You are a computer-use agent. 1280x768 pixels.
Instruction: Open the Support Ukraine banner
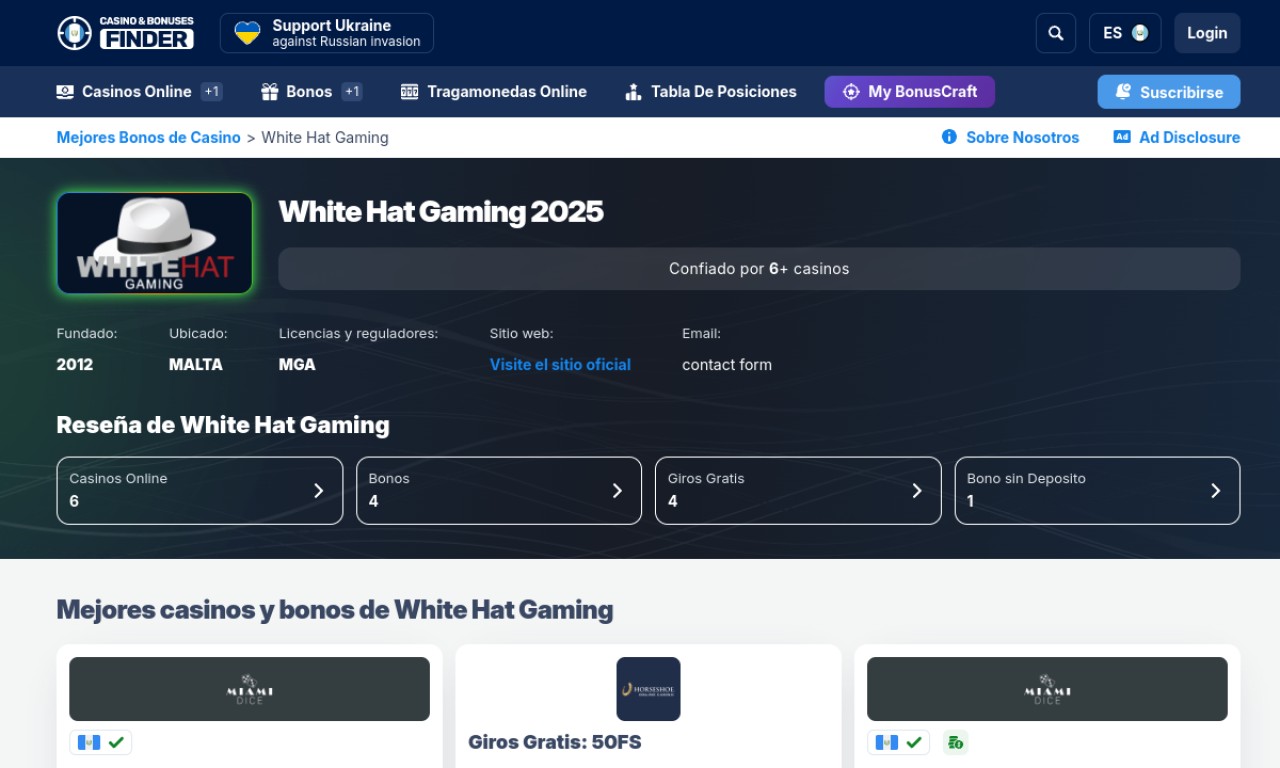327,33
